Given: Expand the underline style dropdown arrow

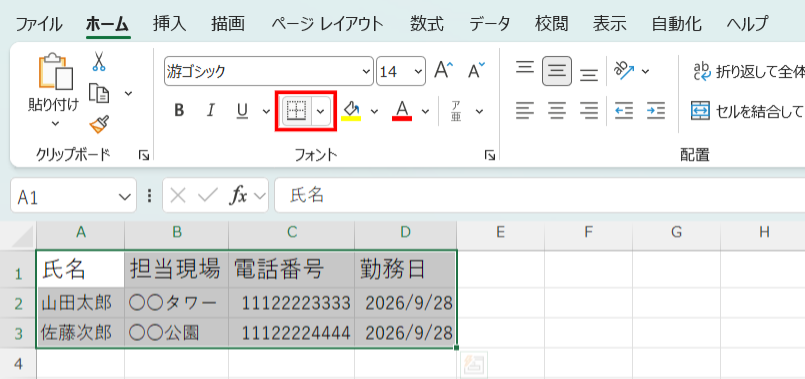Looking at the screenshot, I should (x=266, y=111).
